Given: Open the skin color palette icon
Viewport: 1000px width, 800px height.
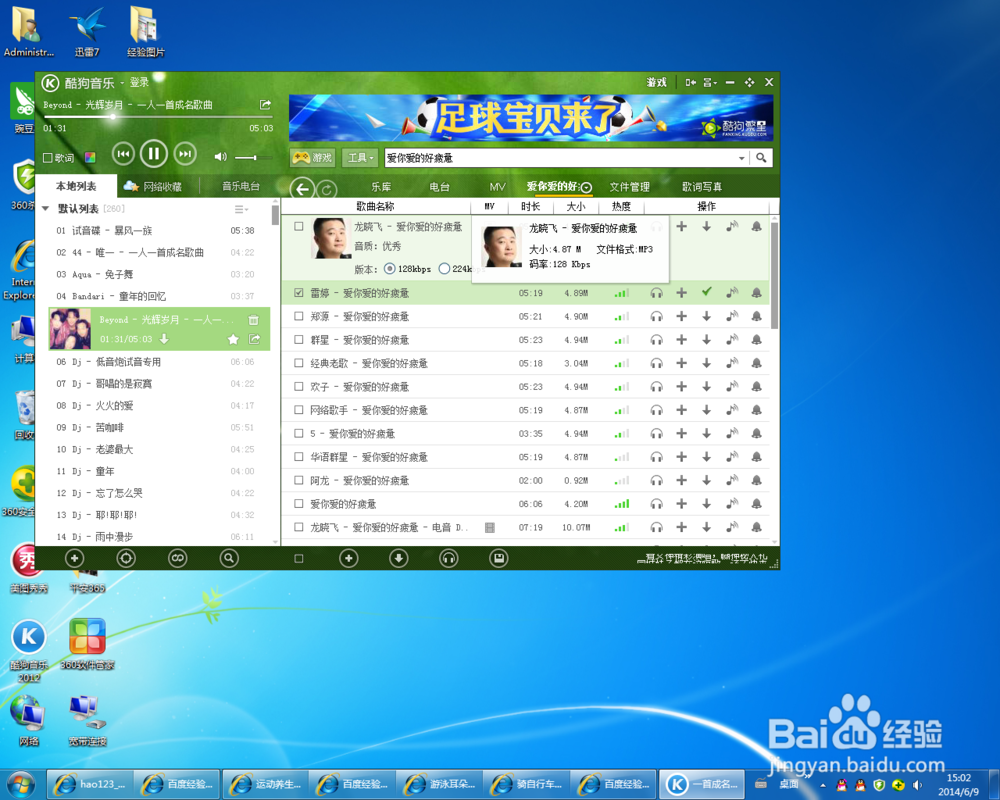Looking at the screenshot, I should [x=90, y=158].
